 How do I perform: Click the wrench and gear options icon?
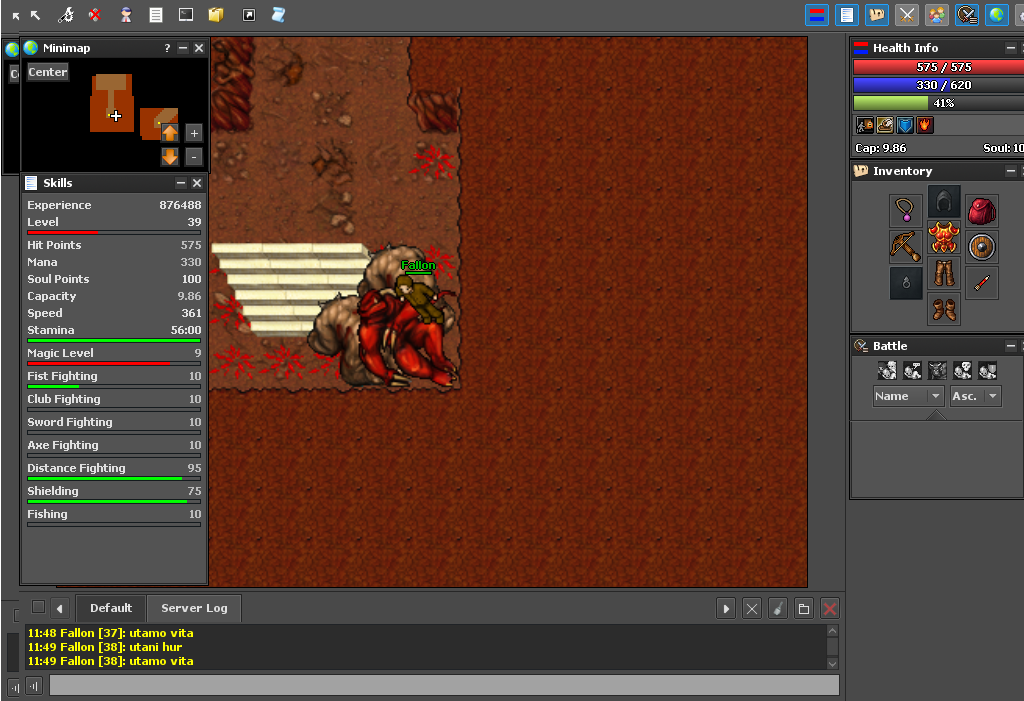[65, 14]
